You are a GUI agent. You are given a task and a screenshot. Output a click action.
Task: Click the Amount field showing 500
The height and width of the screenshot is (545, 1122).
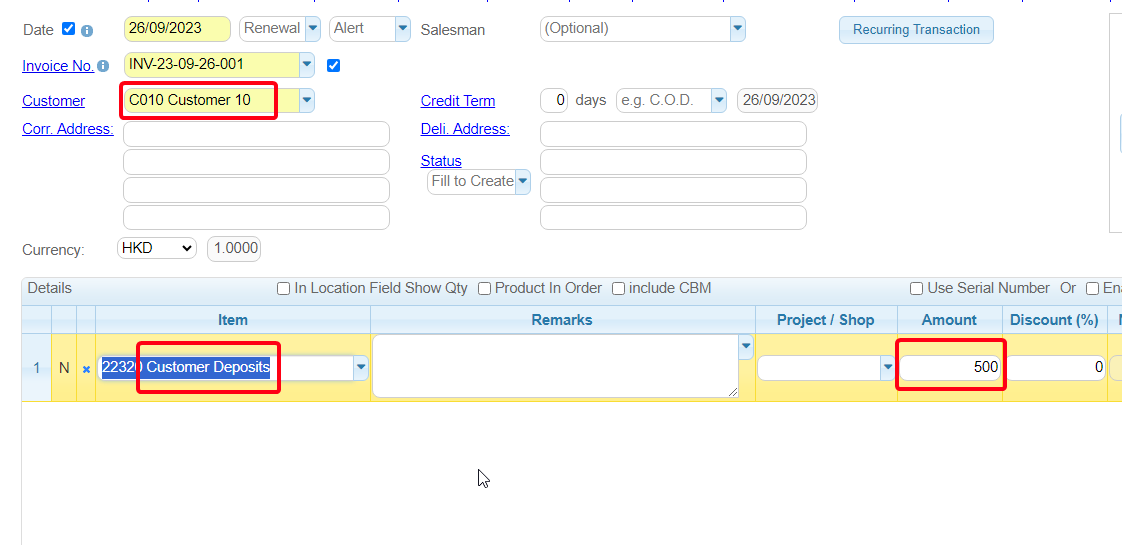950,367
